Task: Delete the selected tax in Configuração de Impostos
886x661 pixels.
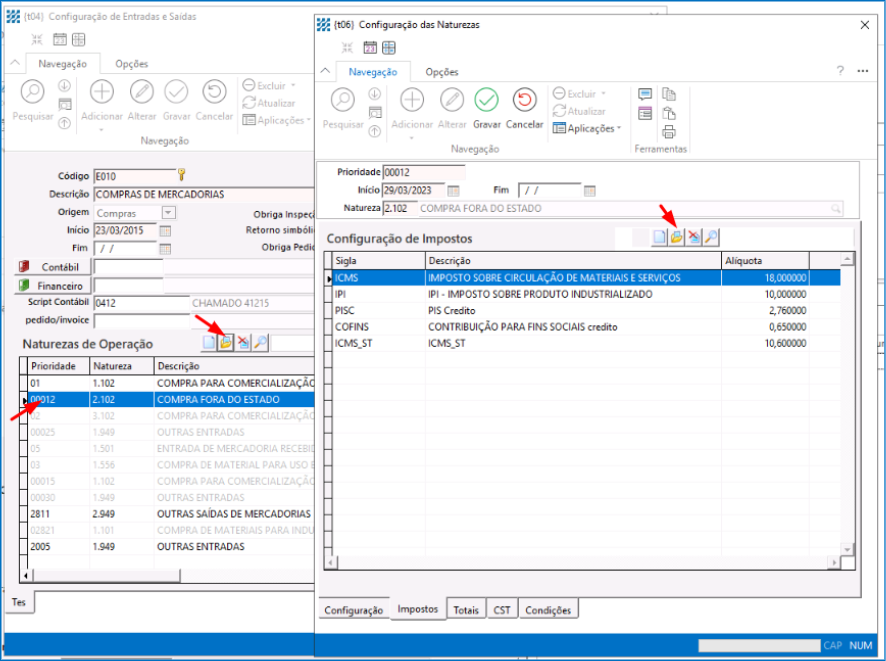Action: (694, 237)
